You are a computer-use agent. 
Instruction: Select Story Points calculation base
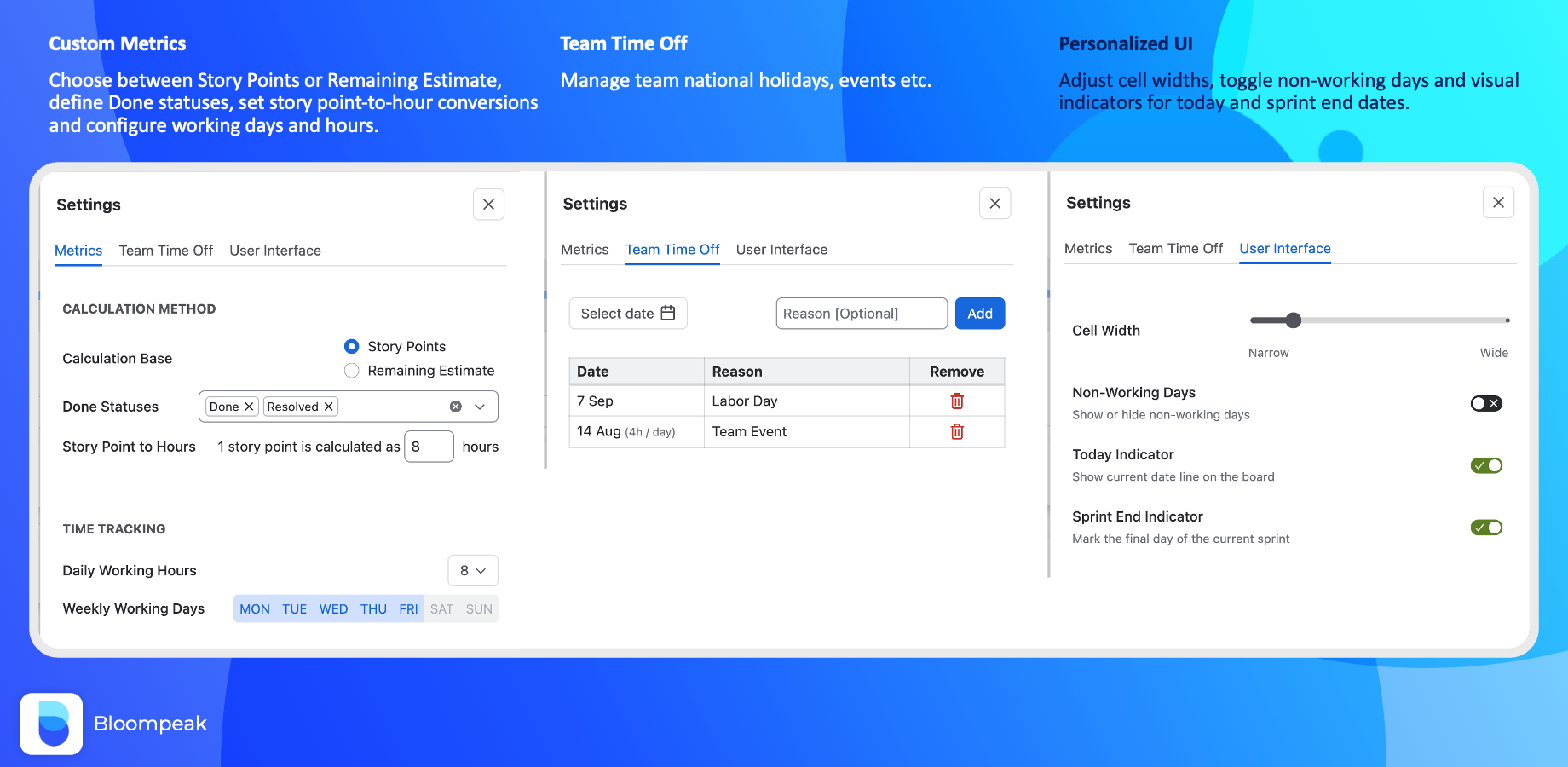(x=351, y=346)
